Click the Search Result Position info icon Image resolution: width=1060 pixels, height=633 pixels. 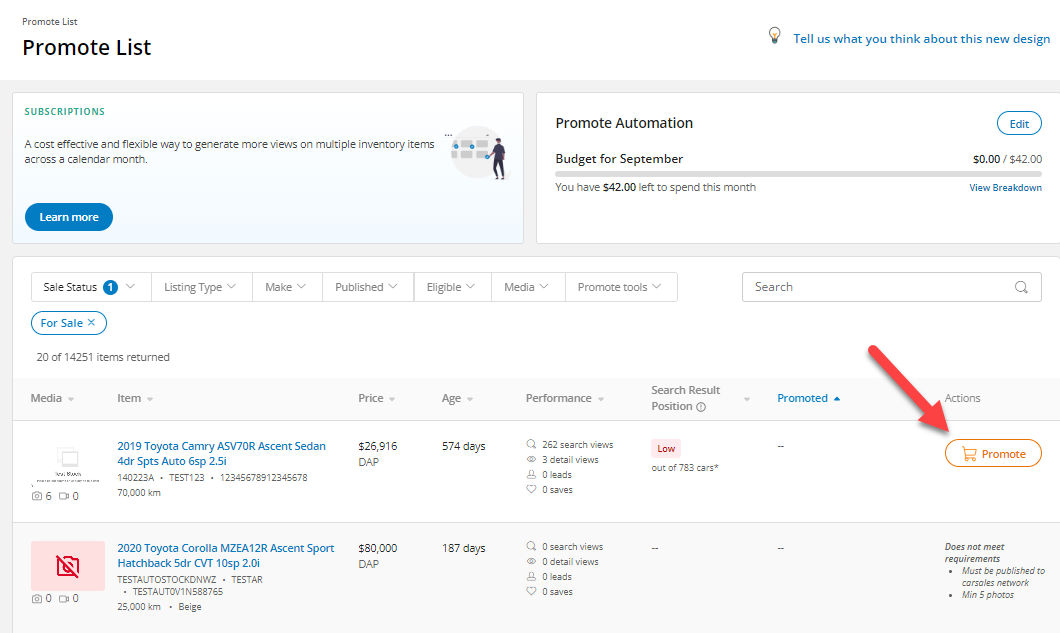701,407
